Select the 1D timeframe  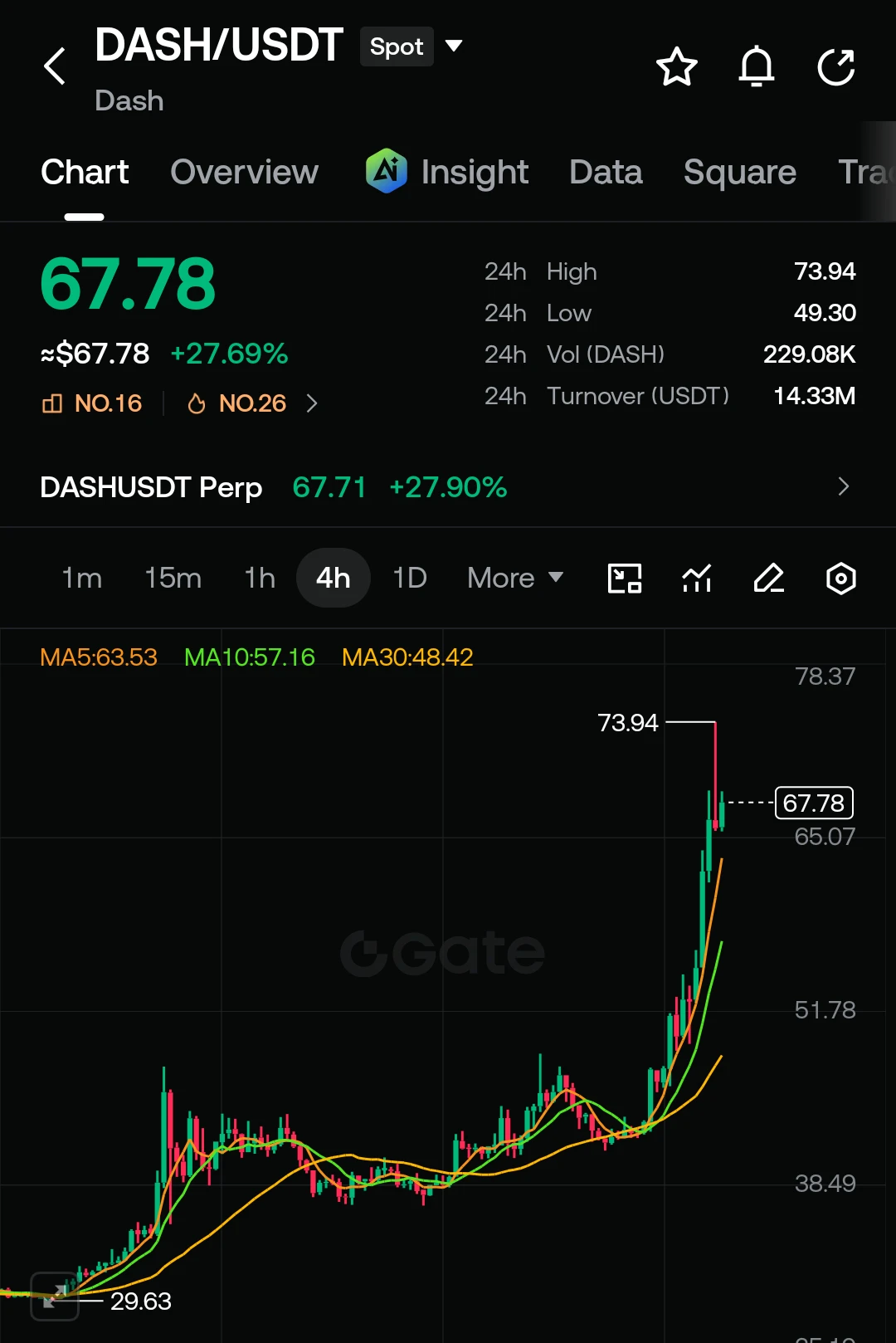click(x=410, y=578)
